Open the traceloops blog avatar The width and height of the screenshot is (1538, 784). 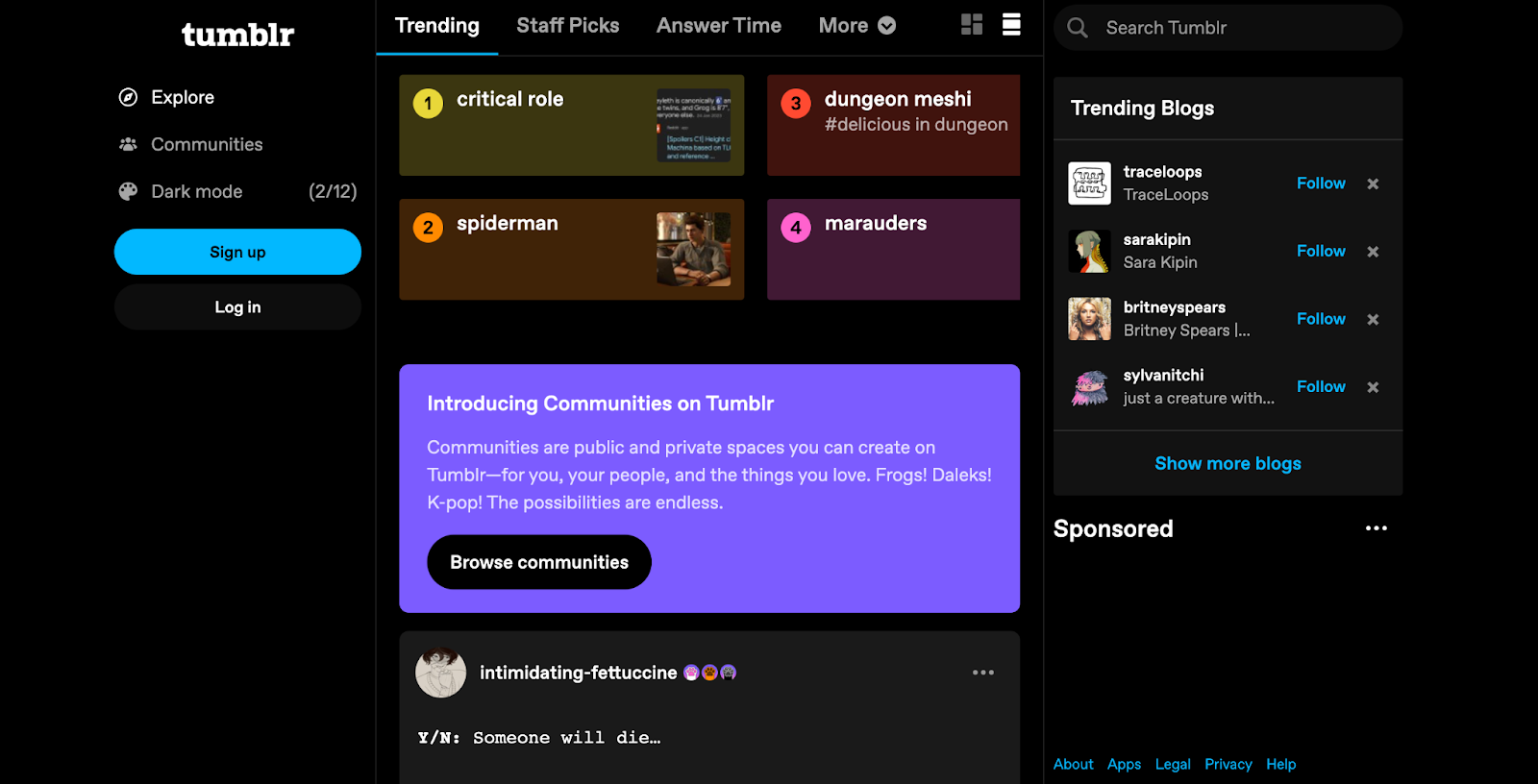pyautogui.click(x=1089, y=184)
